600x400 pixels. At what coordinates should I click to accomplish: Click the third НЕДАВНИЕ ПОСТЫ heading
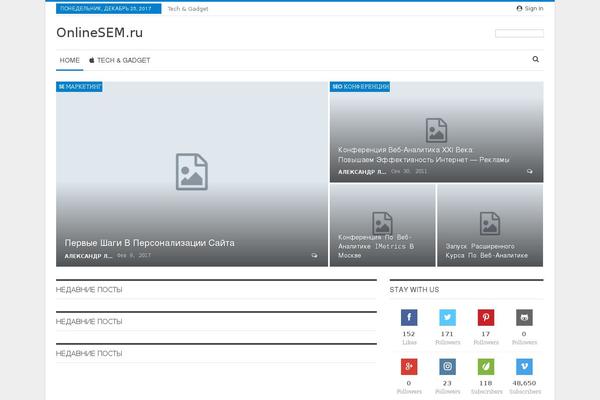[89, 353]
